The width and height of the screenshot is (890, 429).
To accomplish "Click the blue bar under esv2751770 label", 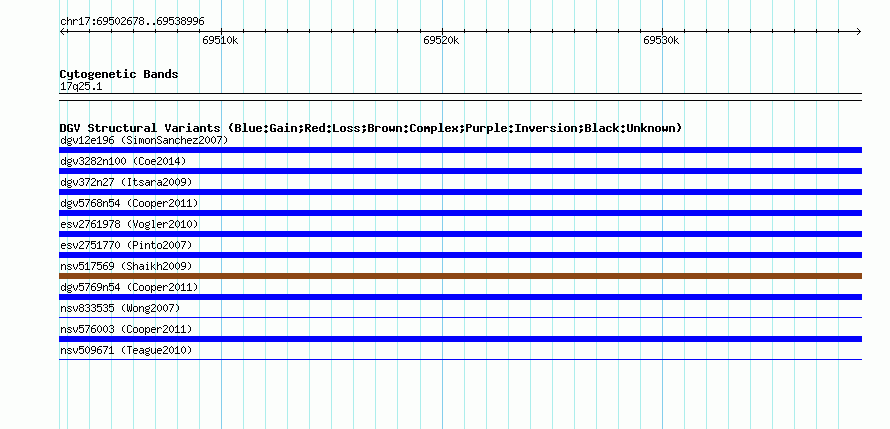I will [x=460, y=255].
